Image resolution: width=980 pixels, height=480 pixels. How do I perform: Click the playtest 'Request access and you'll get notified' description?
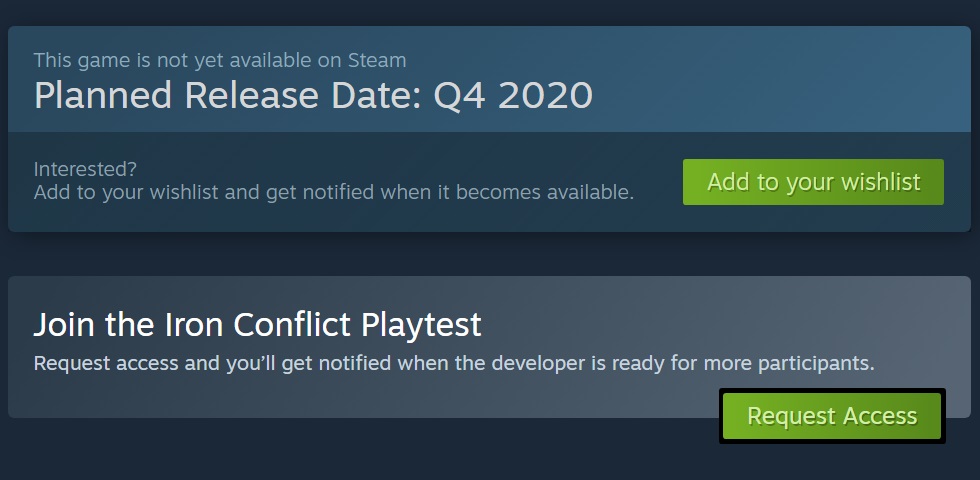click(x=454, y=363)
